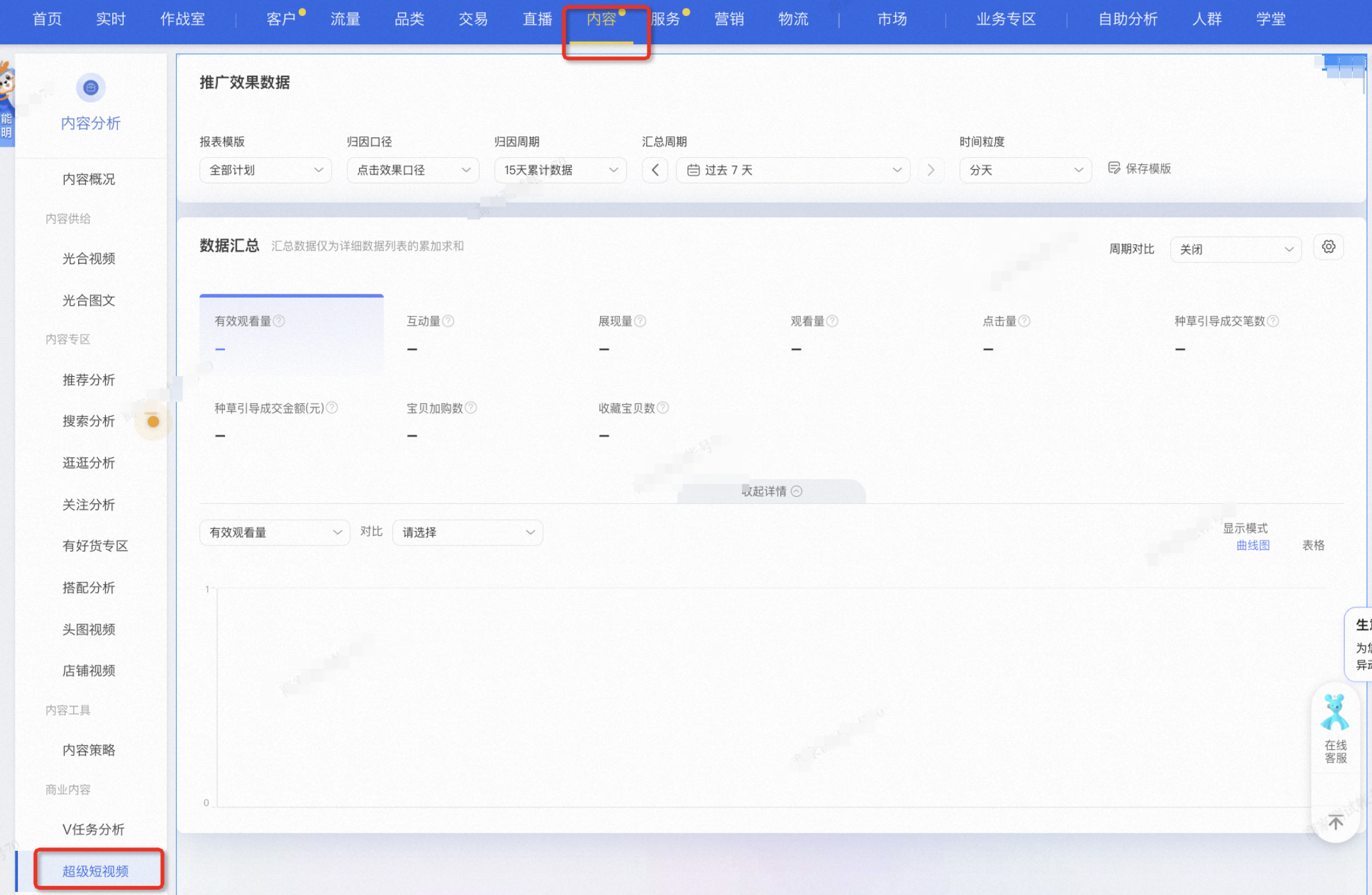Open the settings gear in 数据汇总
This screenshot has width=1372, height=895.
1328,247
